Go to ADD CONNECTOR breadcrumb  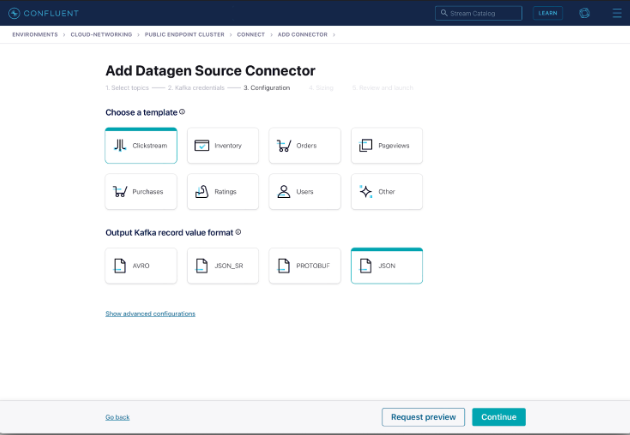coord(303,35)
